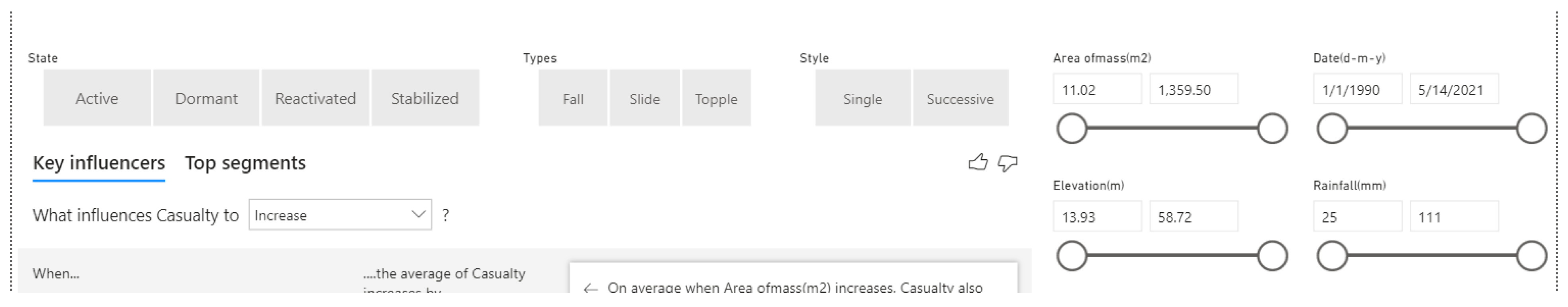Filter by the Slide type
The height and width of the screenshot is (307, 1568).
pyautogui.click(x=645, y=98)
